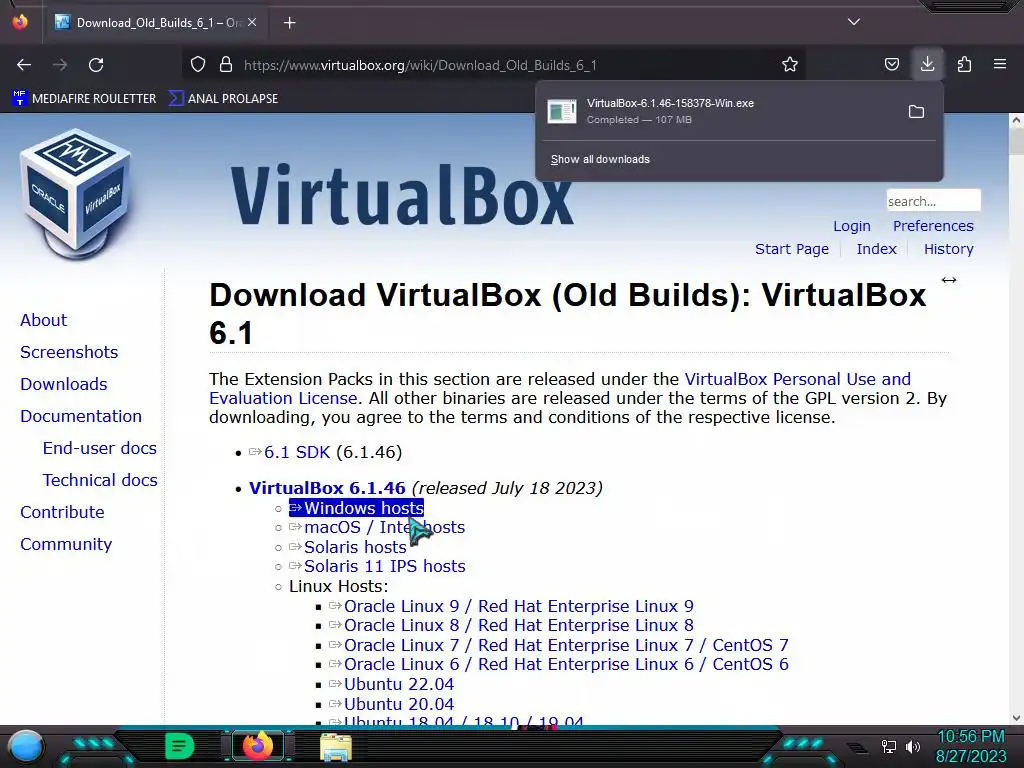Bookmark this page with the star icon
This screenshot has width=1024, height=768.
tap(790, 65)
